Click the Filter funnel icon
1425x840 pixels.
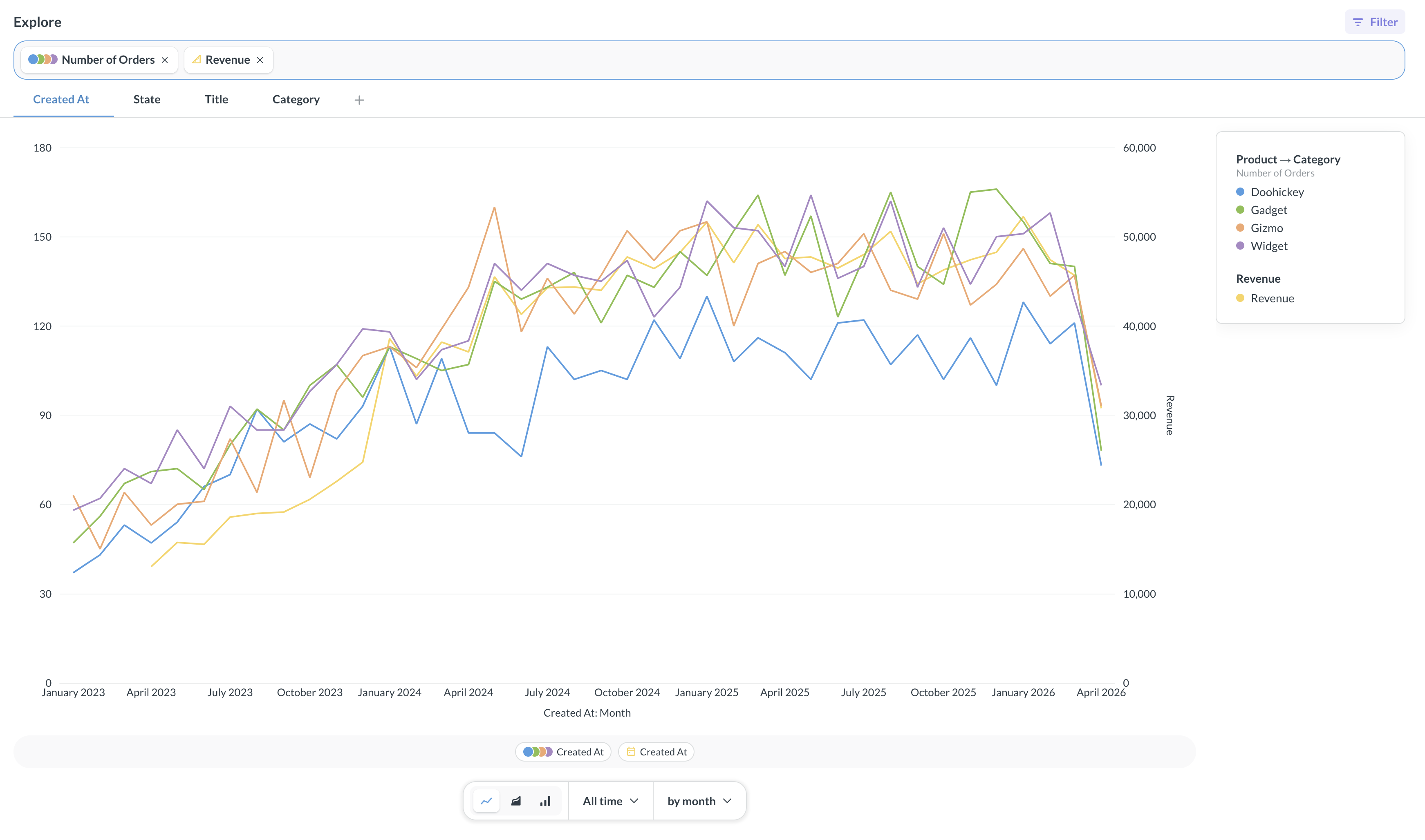click(1358, 22)
